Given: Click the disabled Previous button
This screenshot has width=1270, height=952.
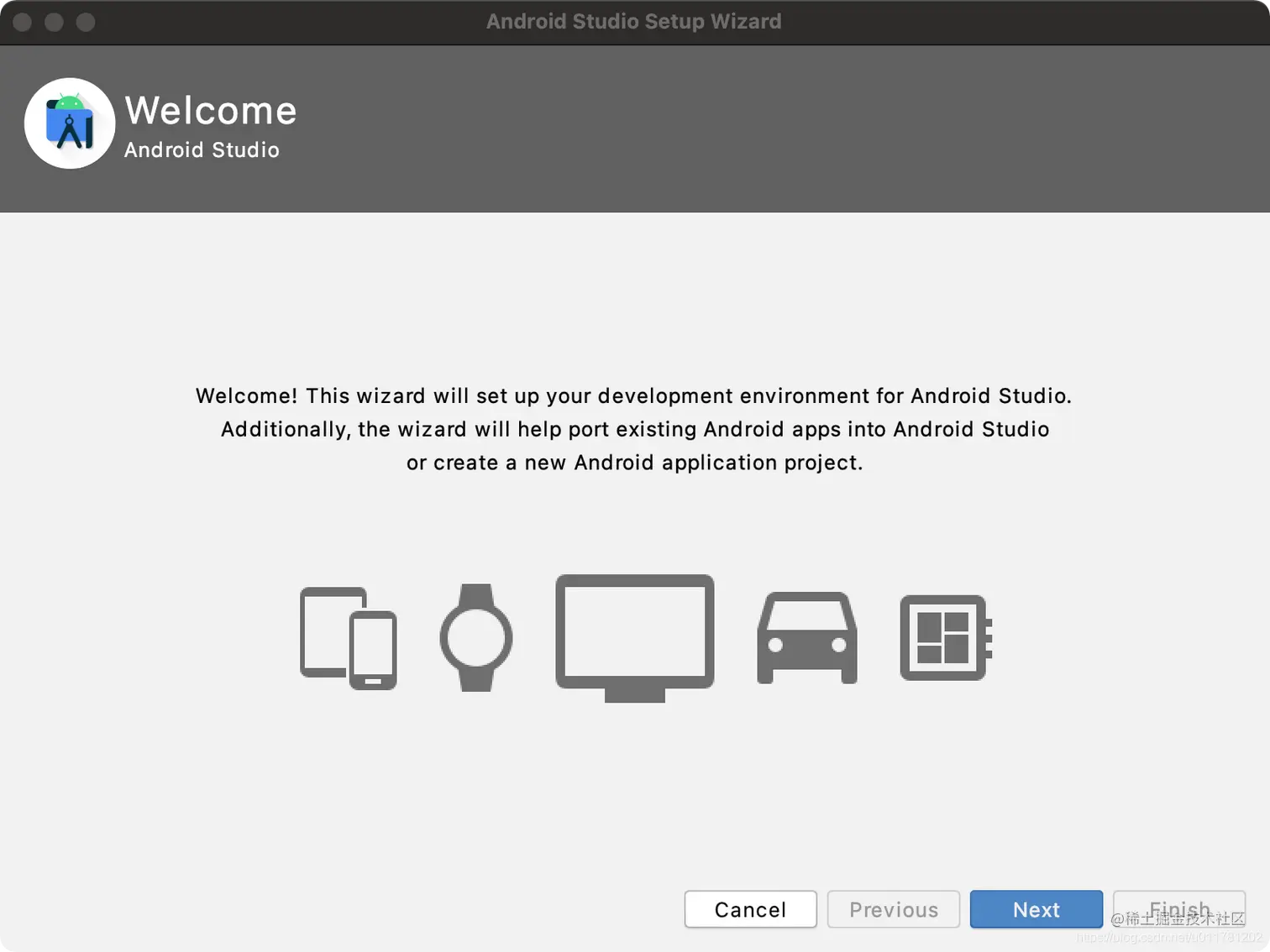Looking at the screenshot, I should (x=894, y=909).
